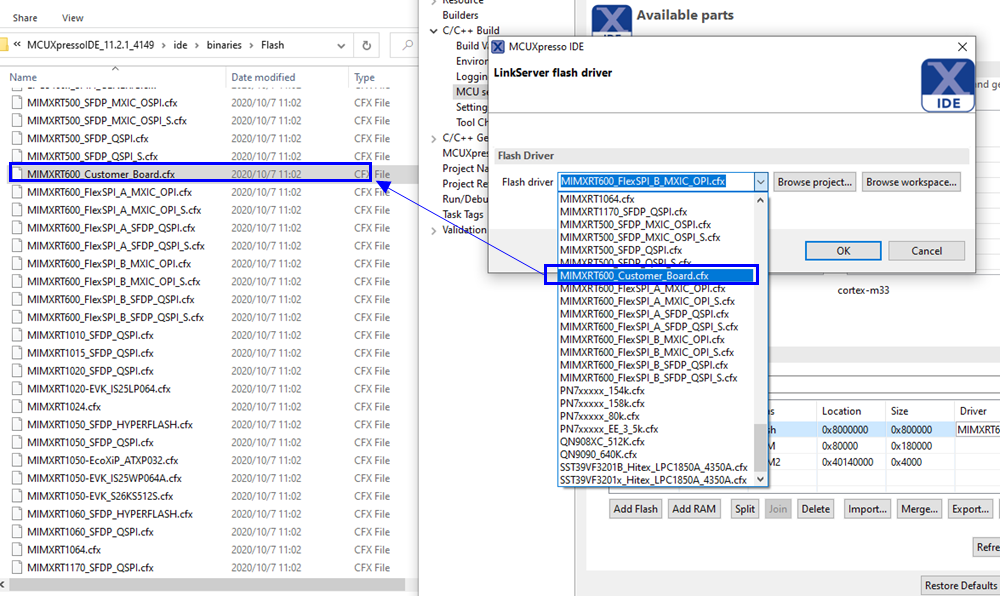Click the search magnifier icon in Explorer

(407, 45)
